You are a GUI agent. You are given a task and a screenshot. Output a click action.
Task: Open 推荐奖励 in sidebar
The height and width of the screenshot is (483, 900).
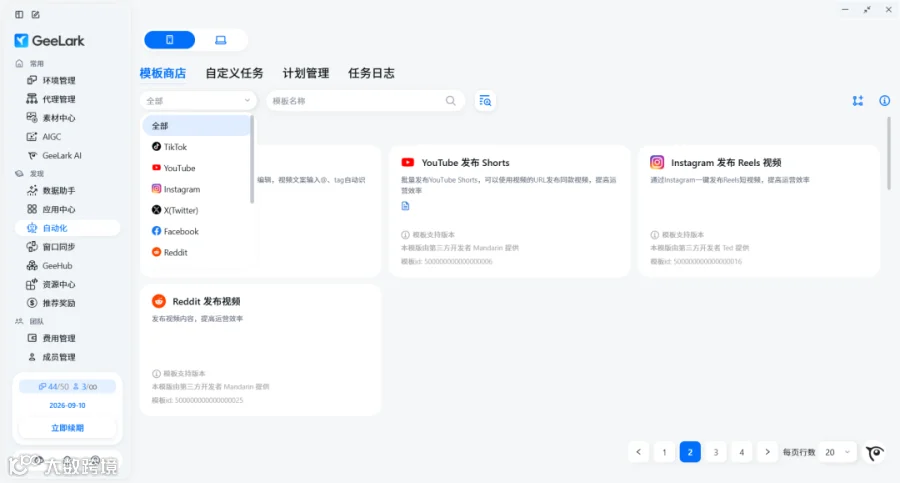59,303
